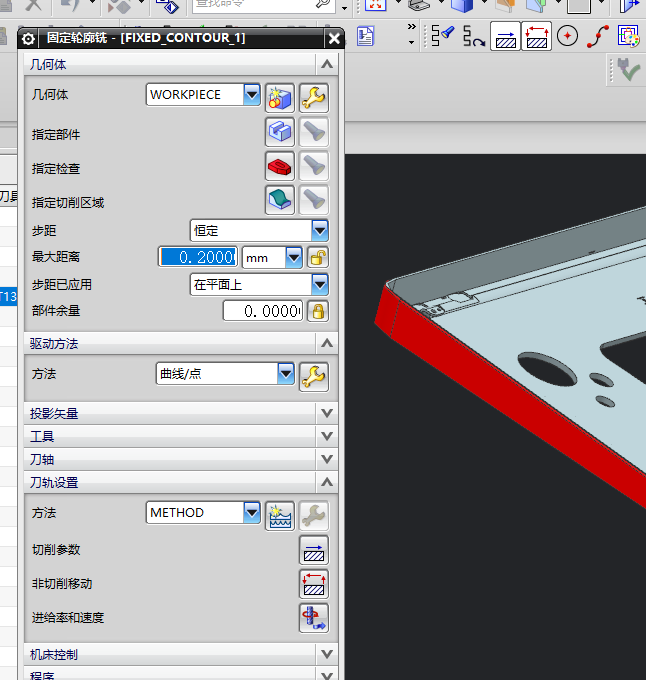The image size is (646, 680).
Task: Click the toolbar non-cutting moves icon
Action: 536,36
